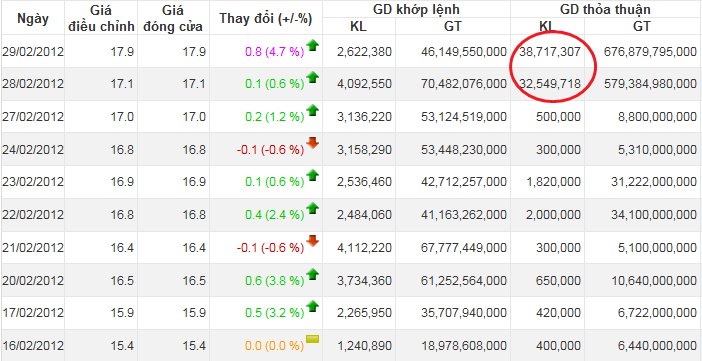The width and height of the screenshot is (702, 361).
Task: Click the negotiated volume 1,820,000
Action: [553, 182]
